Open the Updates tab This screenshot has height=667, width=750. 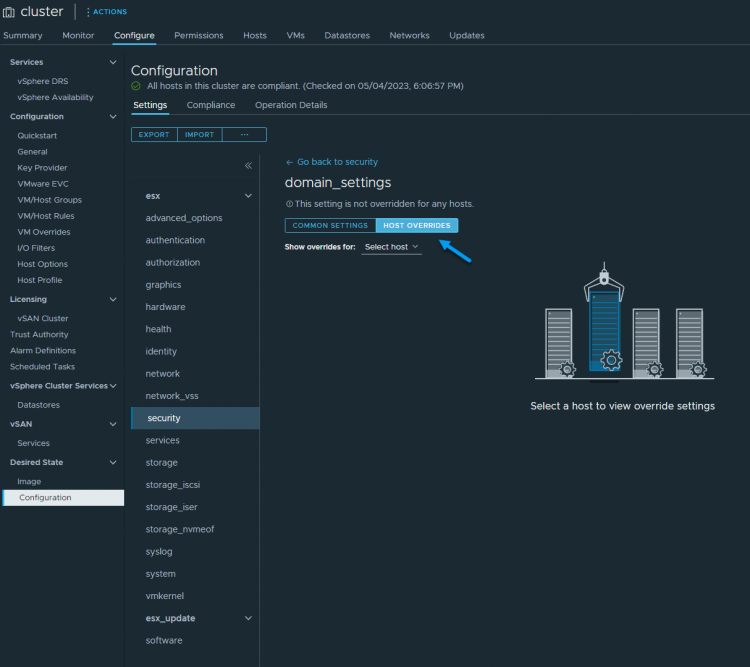(x=467, y=35)
